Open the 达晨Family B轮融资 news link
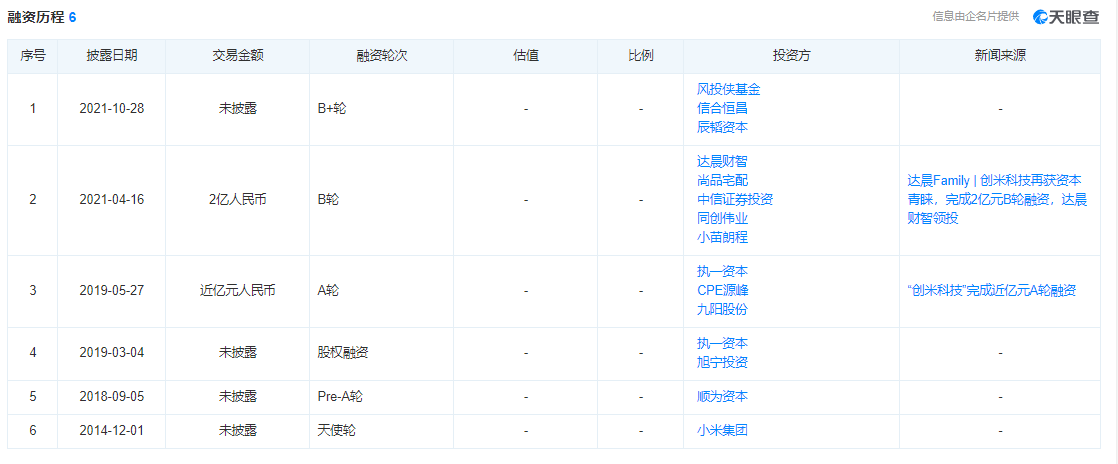The width and height of the screenshot is (1118, 464). 997,200
